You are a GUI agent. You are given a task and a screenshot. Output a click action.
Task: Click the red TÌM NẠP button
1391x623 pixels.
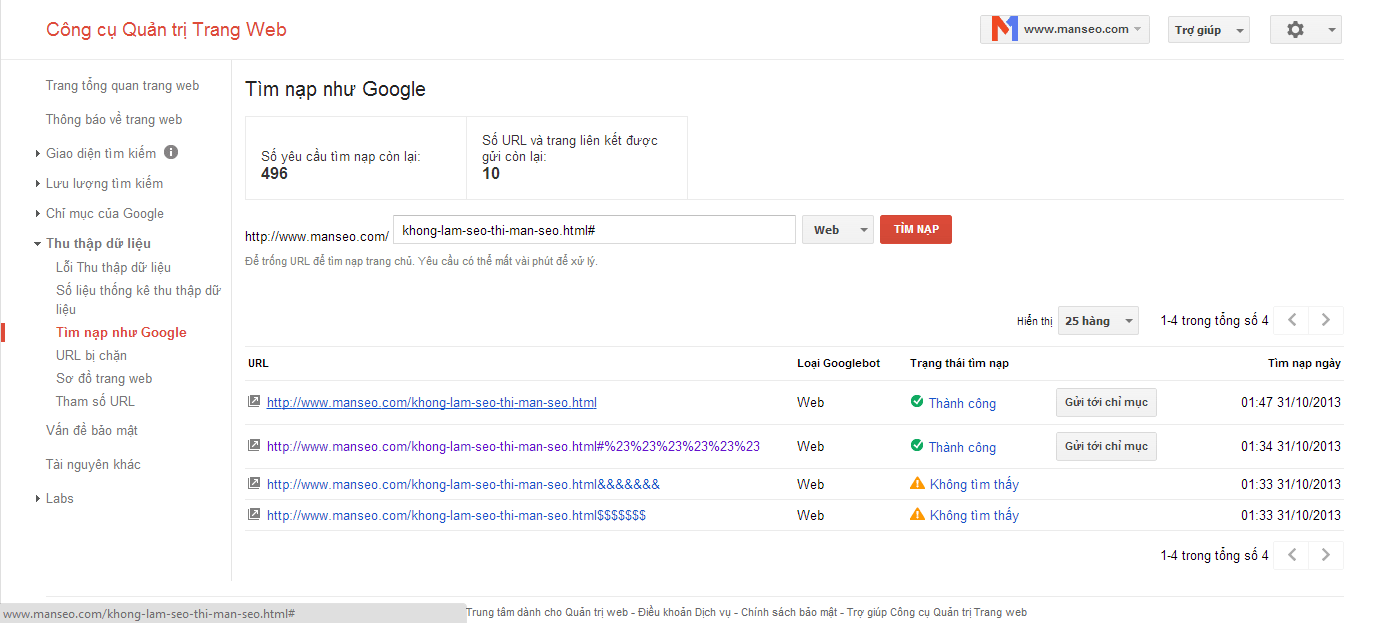(916, 230)
